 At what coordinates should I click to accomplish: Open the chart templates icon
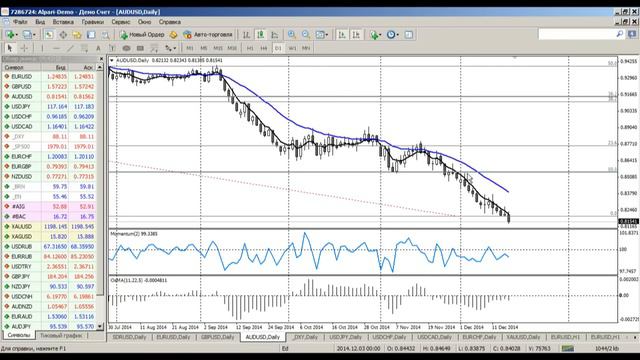pos(409,35)
